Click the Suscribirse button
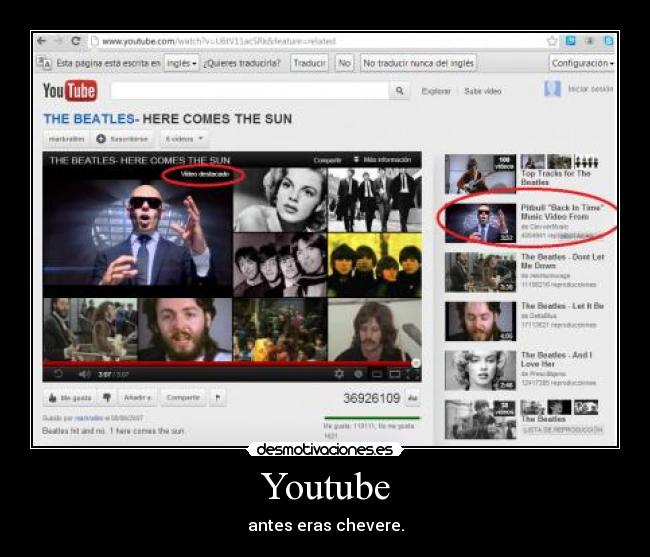The width and height of the screenshot is (650, 557). click(x=122, y=139)
